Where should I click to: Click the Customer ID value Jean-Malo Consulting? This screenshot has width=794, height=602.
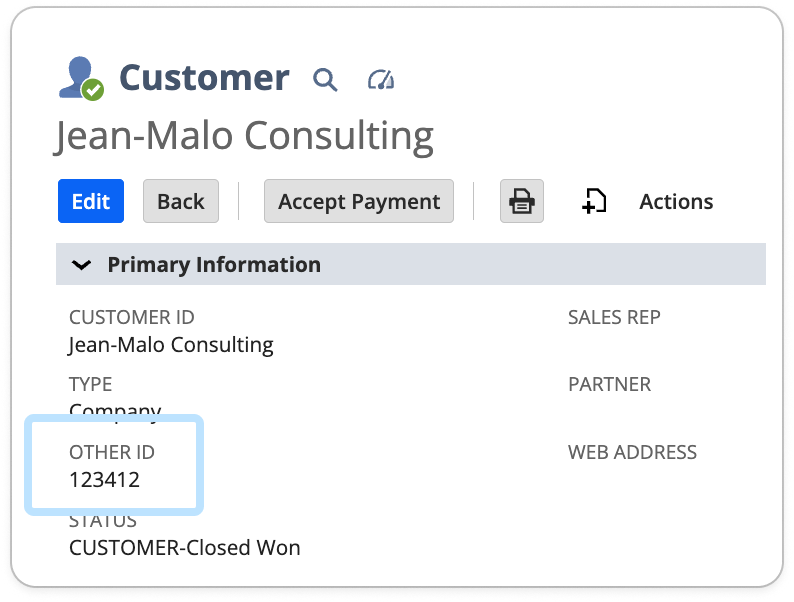point(171,345)
